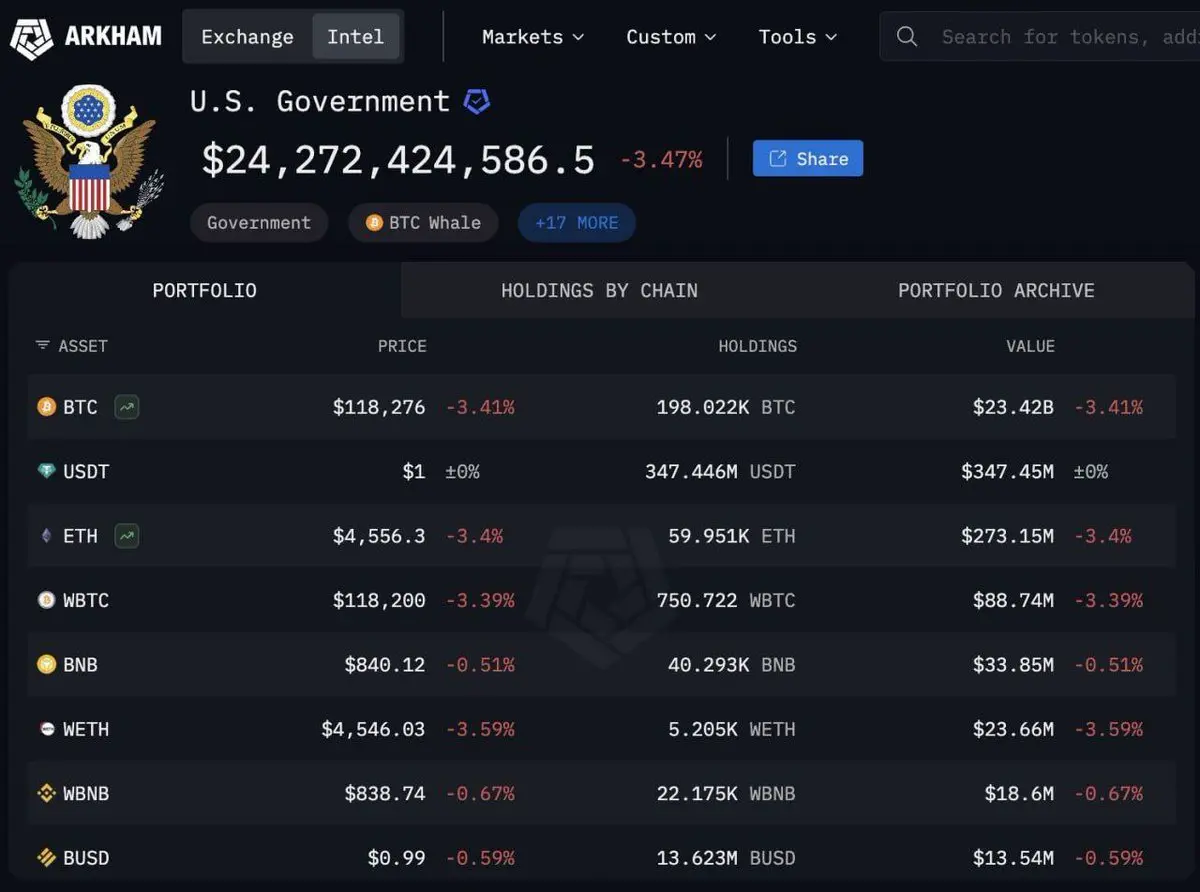
Task: Click the BNB token icon
Action: 46,664
